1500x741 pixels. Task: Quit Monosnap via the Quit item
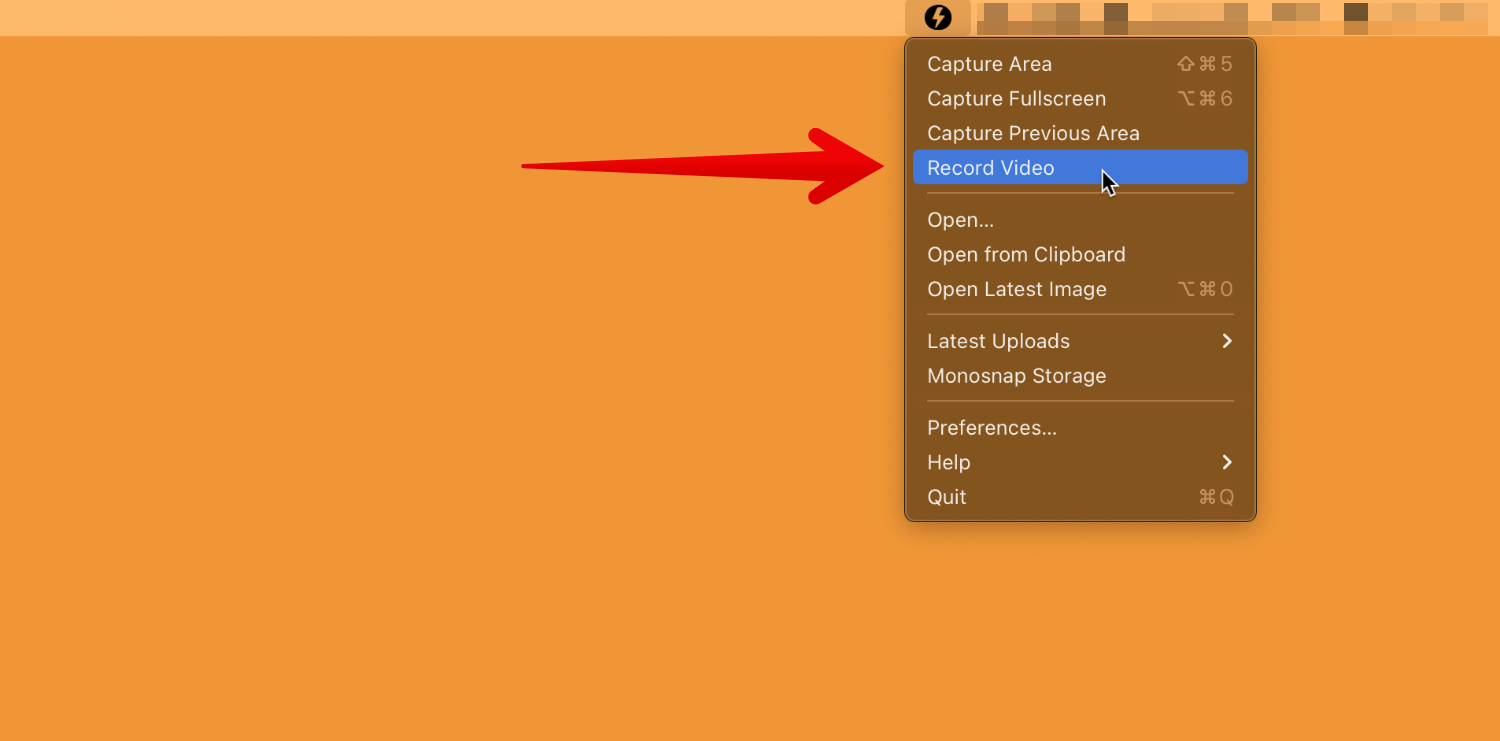pos(946,498)
